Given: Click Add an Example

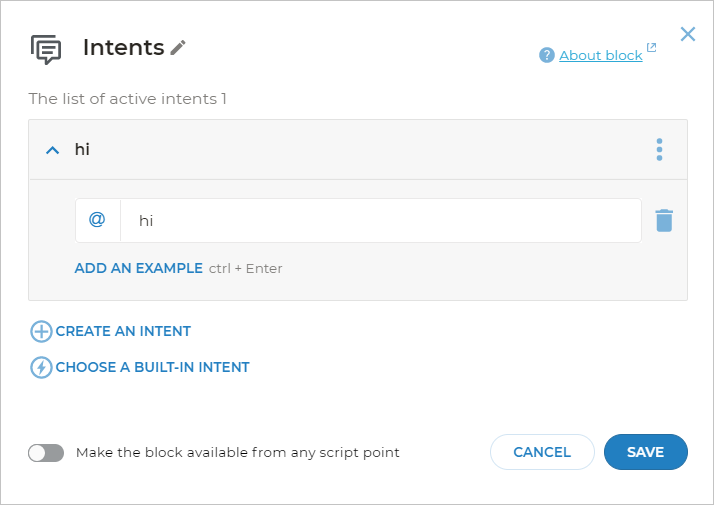Looking at the screenshot, I should coord(138,268).
